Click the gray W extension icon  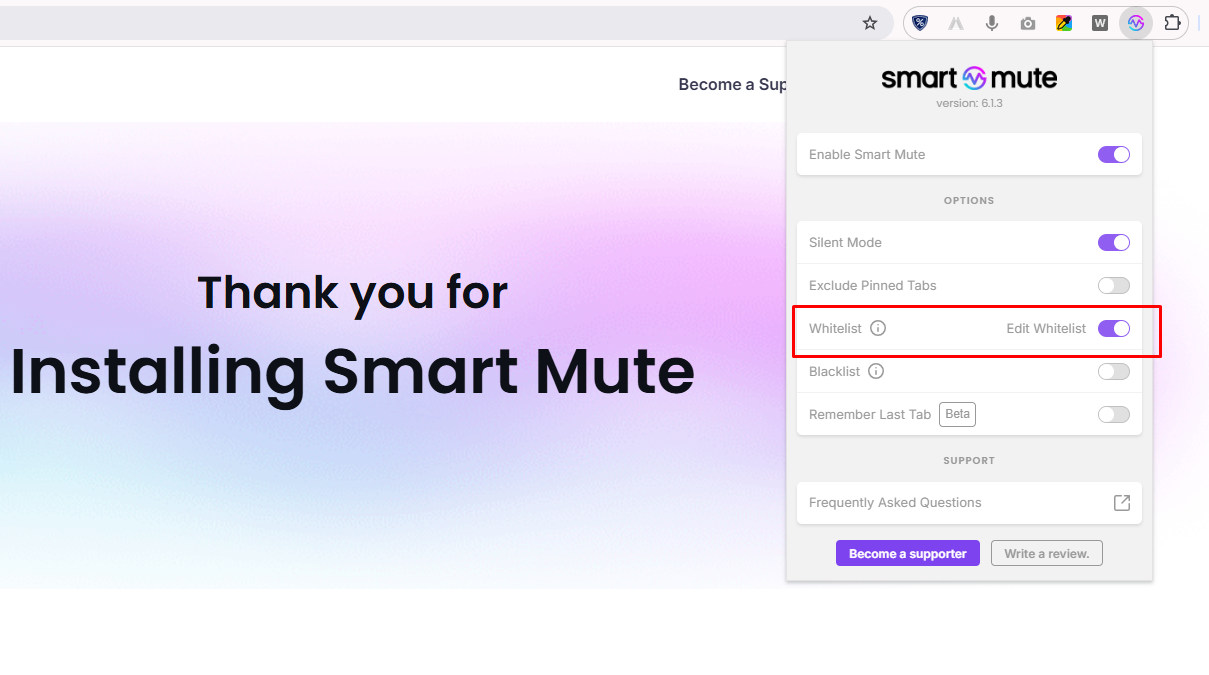[1100, 23]
